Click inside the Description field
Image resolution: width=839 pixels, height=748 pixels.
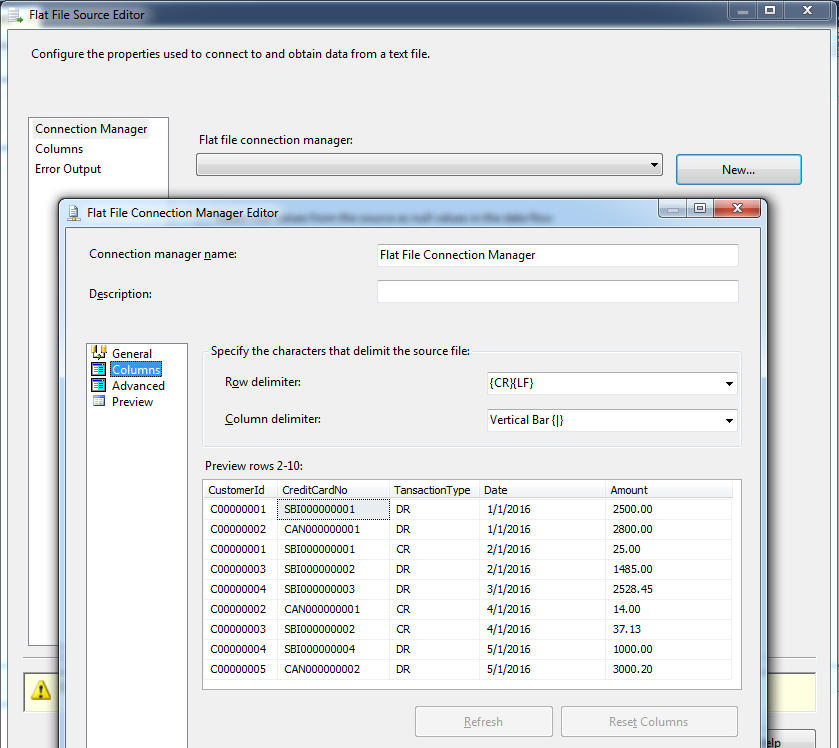556,293
